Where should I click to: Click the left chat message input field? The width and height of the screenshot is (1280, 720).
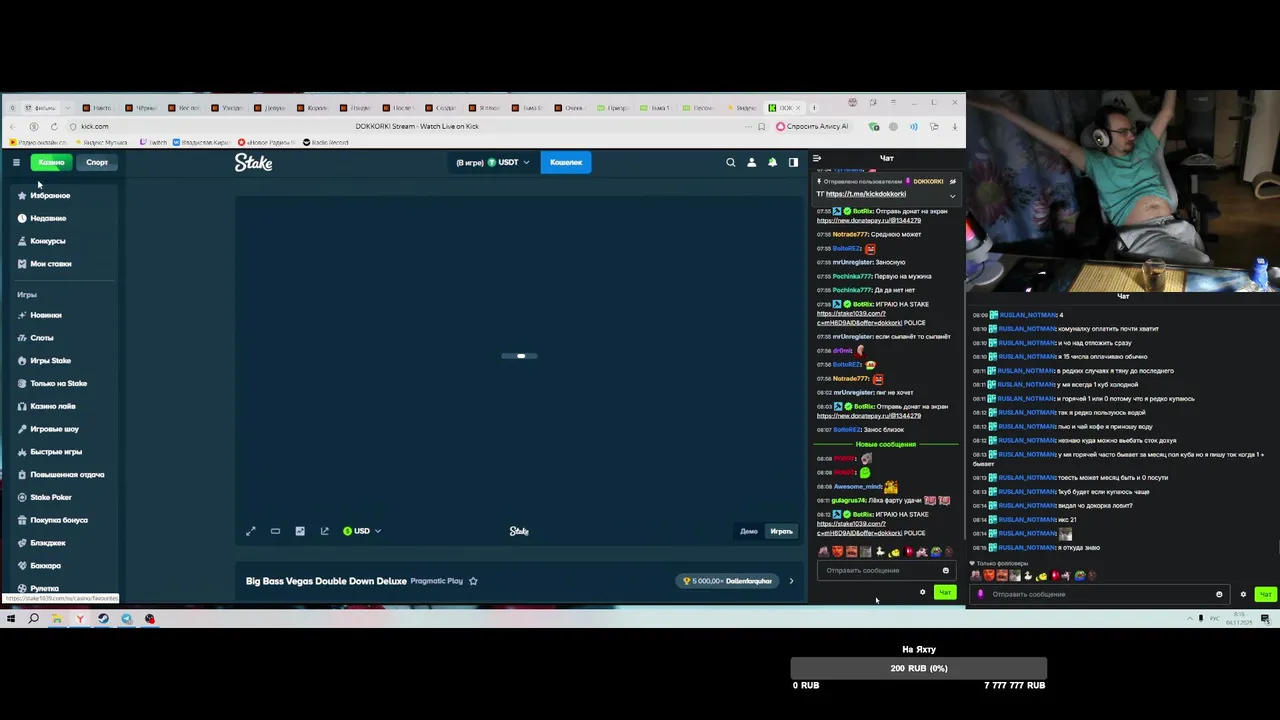click(x=885, y=571)
